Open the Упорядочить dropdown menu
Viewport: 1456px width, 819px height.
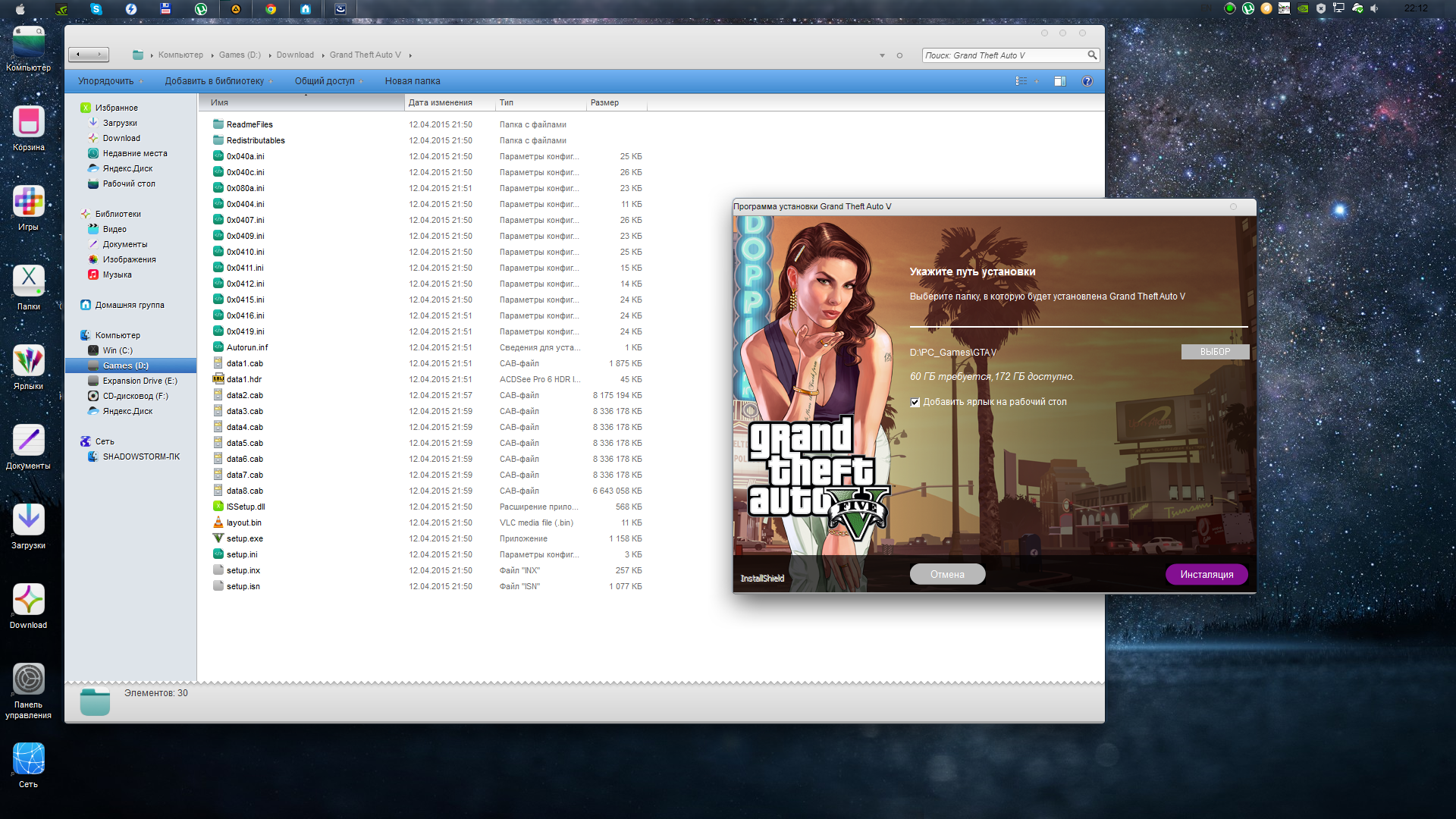[111, 81]
